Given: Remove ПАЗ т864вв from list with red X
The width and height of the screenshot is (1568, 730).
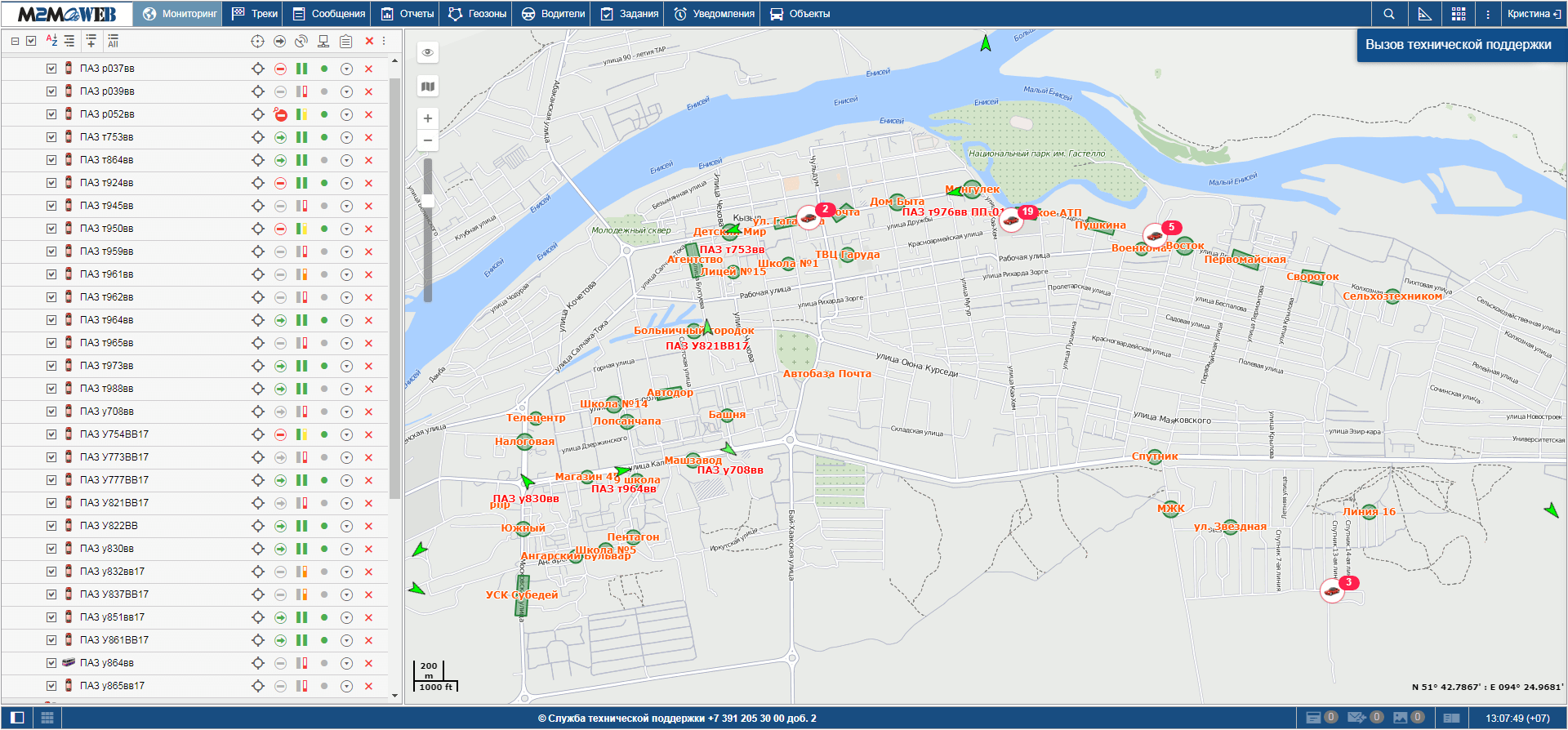Looking at the screenshot, I should (x=368, y=160).
